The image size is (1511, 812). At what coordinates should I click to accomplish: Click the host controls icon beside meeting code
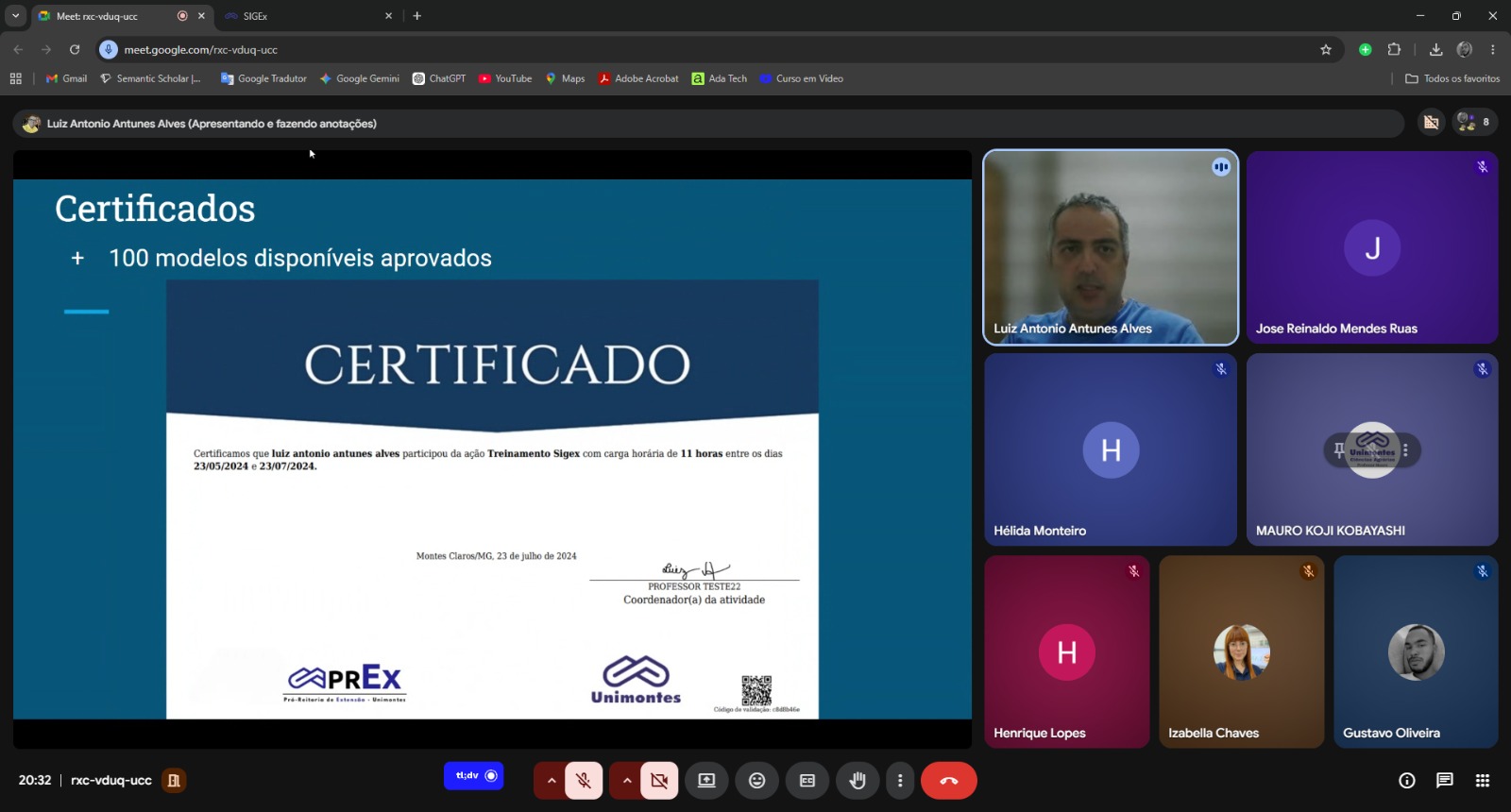pyautogui.click(x=174, y=781)
